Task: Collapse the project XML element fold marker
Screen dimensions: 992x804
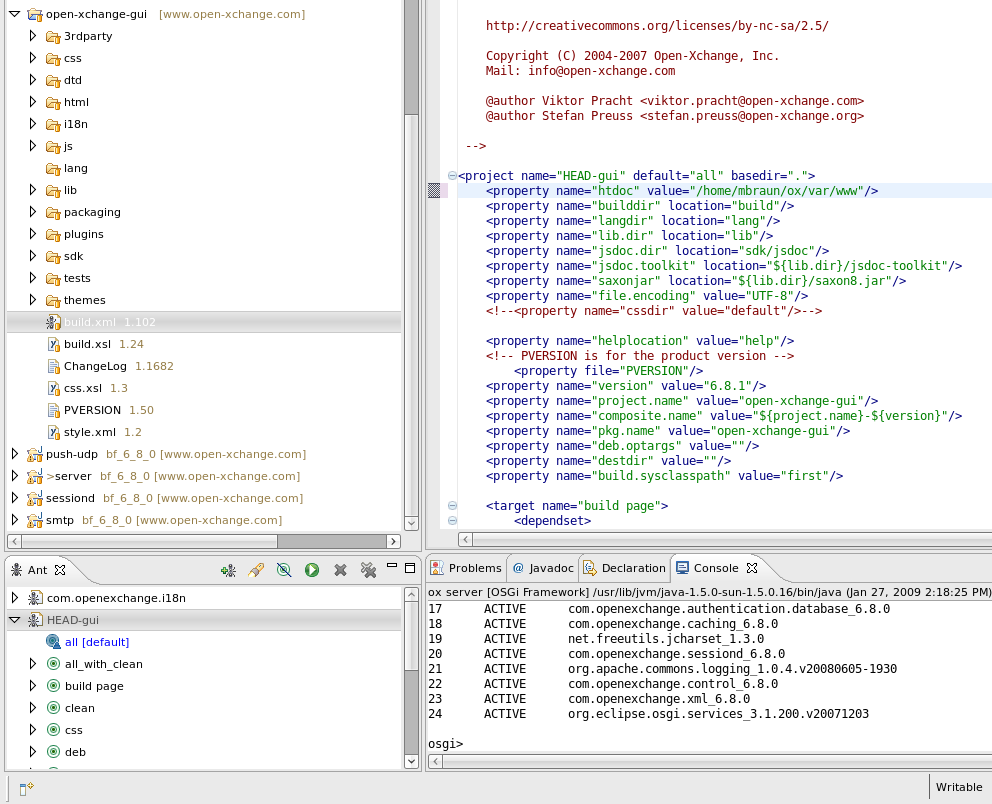Action: 452,176
